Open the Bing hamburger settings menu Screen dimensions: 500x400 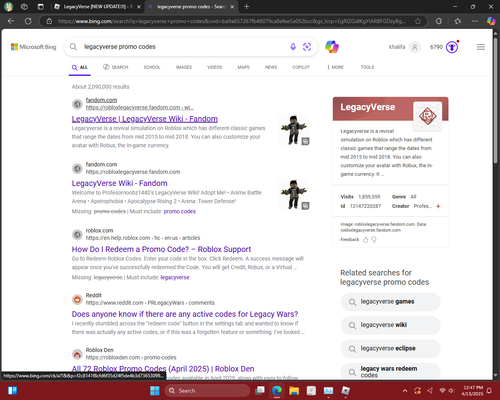481,47
